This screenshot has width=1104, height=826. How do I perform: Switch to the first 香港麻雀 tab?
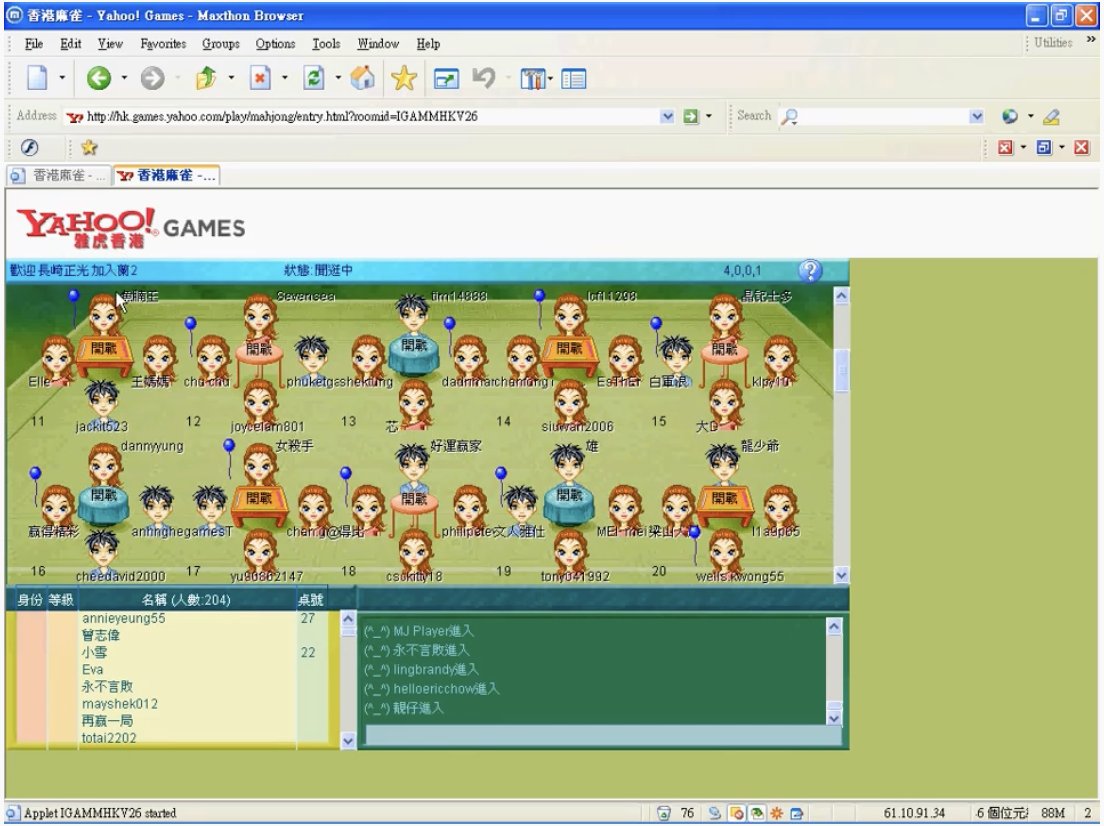click(x=59, y=175)
